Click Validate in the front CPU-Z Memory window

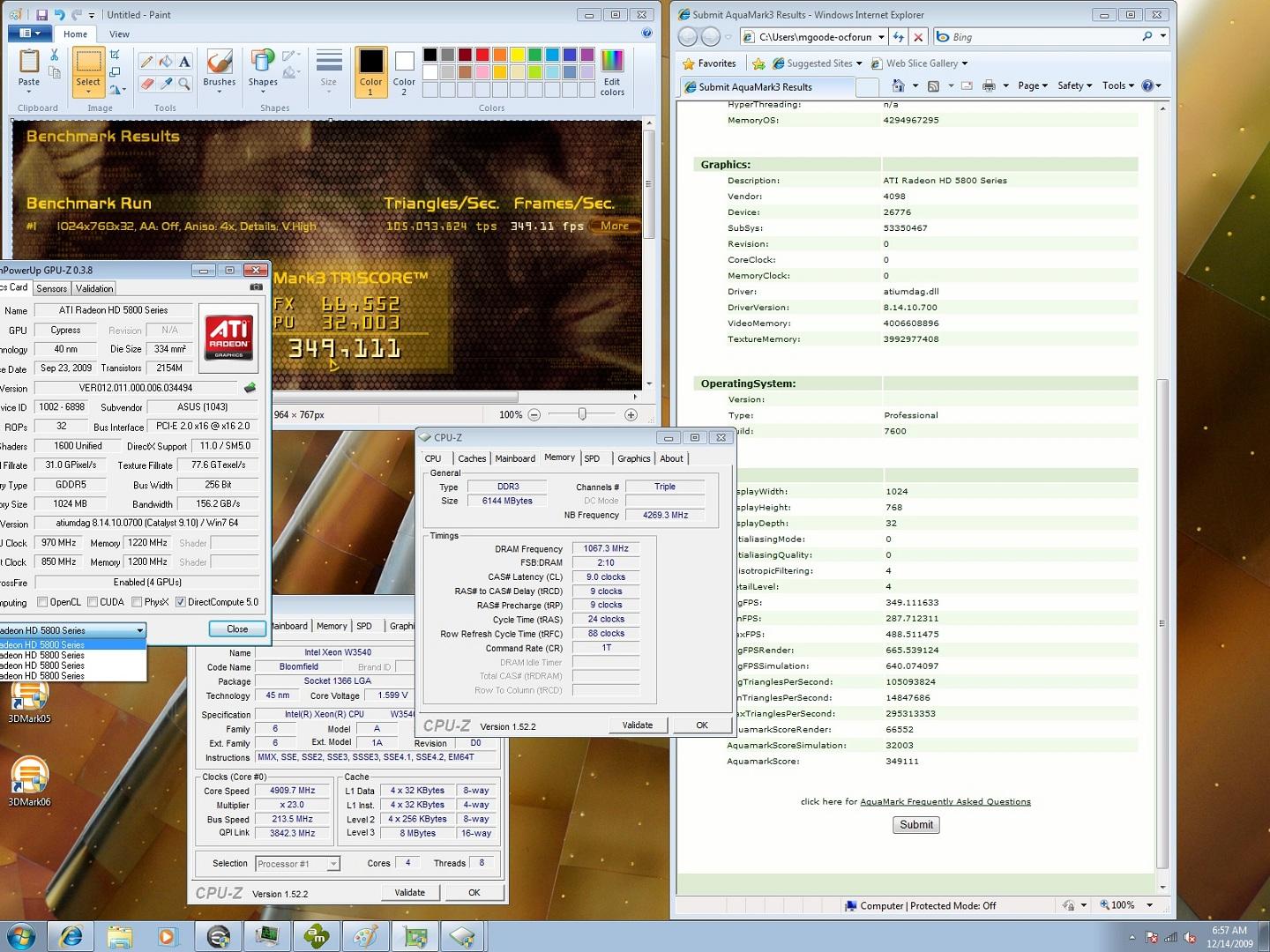638,725
